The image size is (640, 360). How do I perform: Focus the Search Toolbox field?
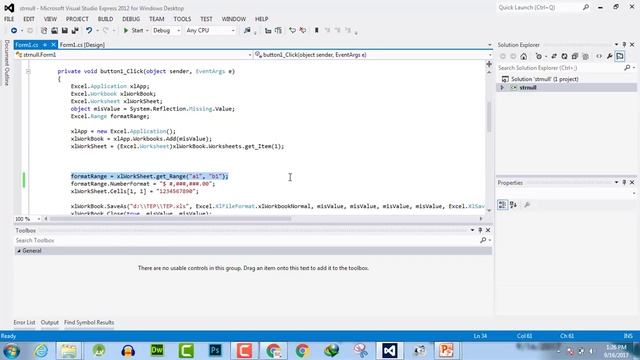tap(247, 240)
